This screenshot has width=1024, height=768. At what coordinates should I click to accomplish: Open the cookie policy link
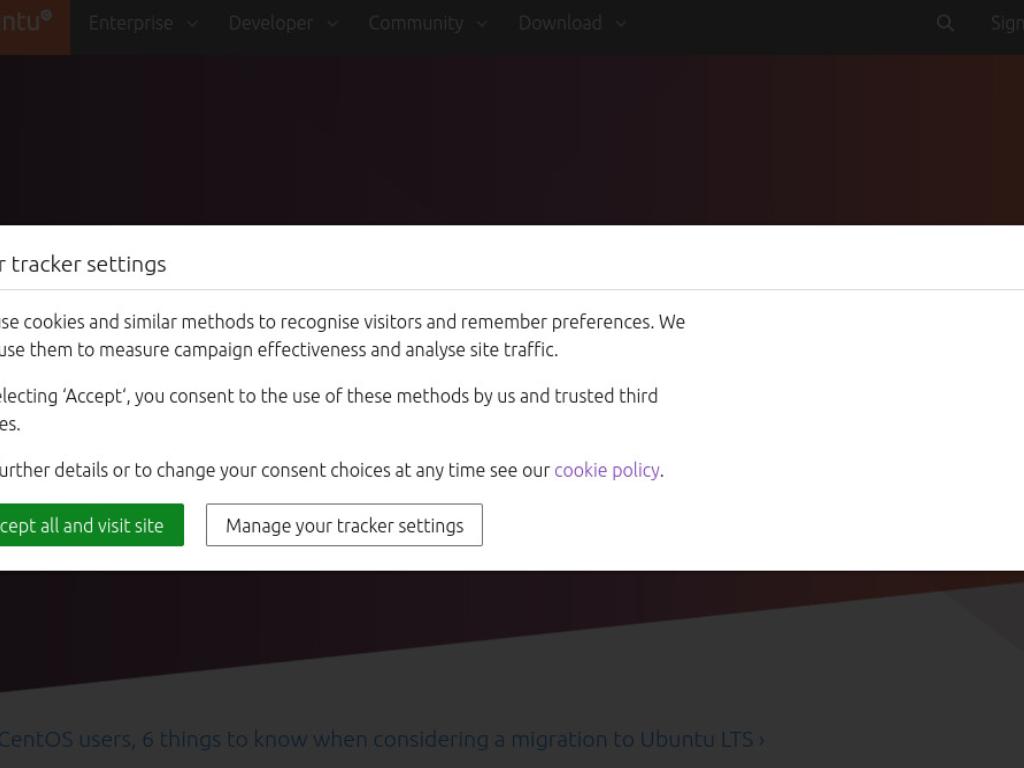pos(607,470)
